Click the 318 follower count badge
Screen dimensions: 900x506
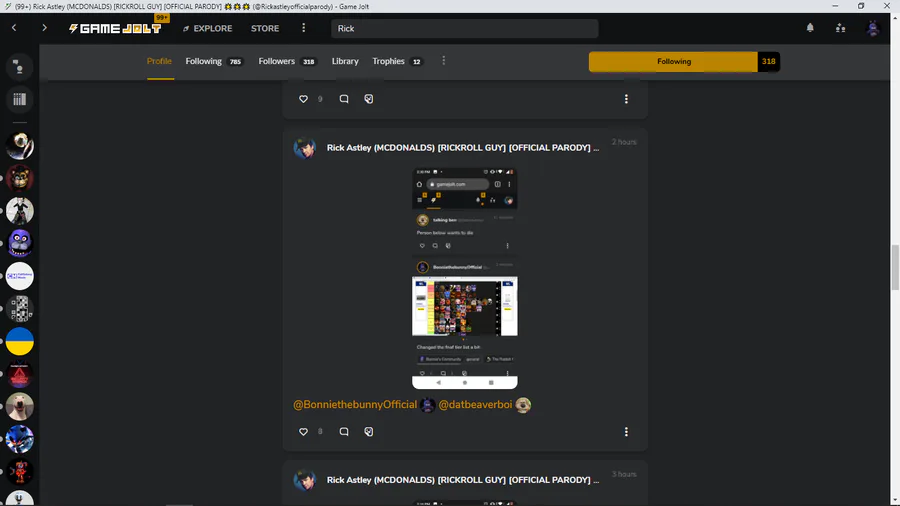(769, 61)
